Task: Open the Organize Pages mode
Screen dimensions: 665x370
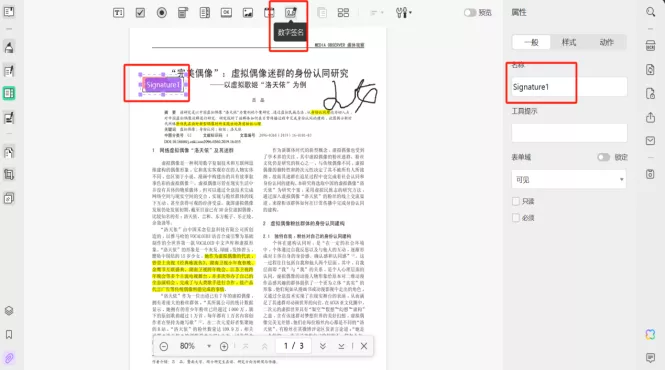Action: [9, 152]
